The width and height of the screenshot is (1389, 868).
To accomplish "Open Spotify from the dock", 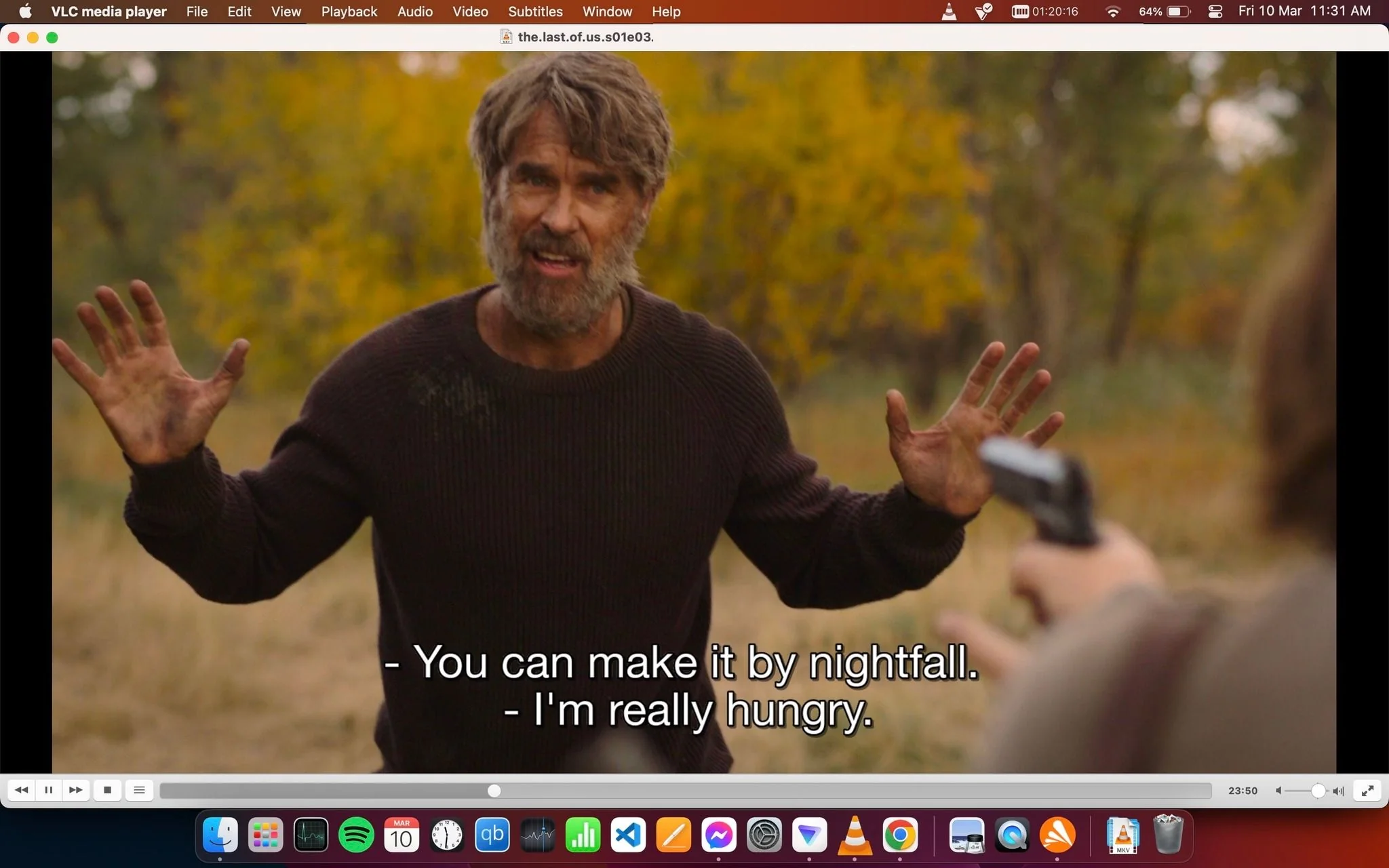I will pos(356,835).
